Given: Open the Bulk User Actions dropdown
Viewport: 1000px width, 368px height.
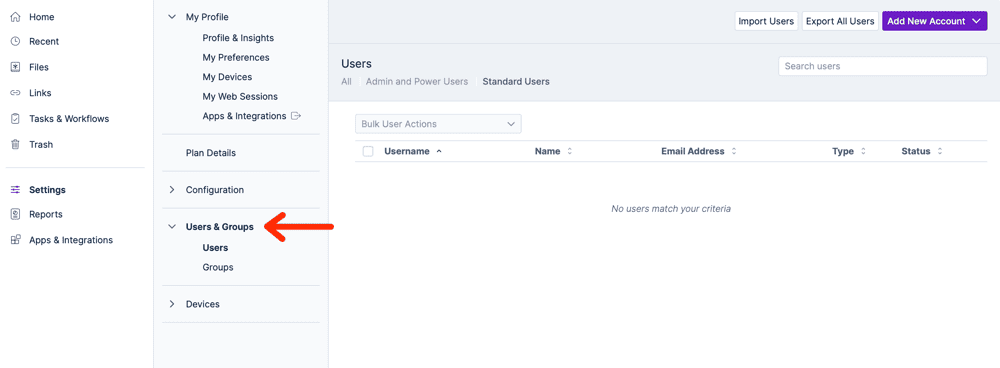Looking at the screenshot, I should click(438, 124).
